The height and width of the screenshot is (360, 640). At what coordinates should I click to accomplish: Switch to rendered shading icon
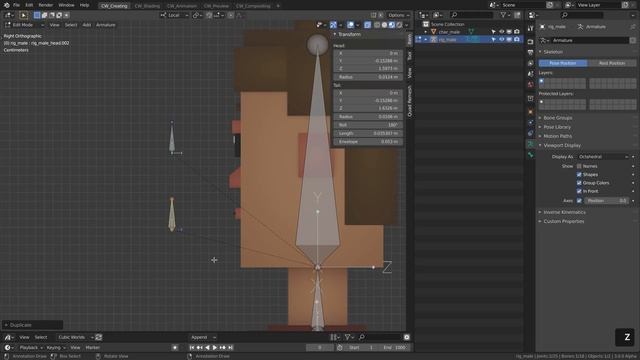tap(399, 25)
